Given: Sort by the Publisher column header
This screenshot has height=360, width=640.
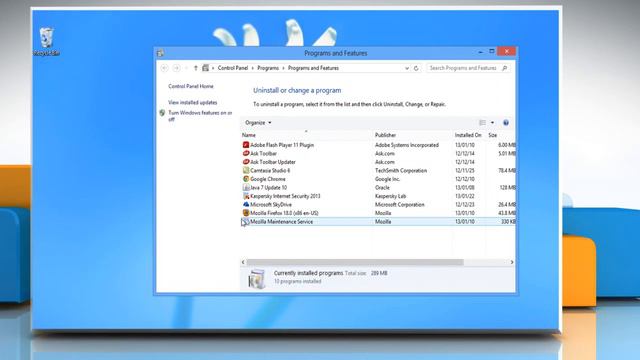Looking at the screenshot, I should pyautogui.click(x=413, y=135).
